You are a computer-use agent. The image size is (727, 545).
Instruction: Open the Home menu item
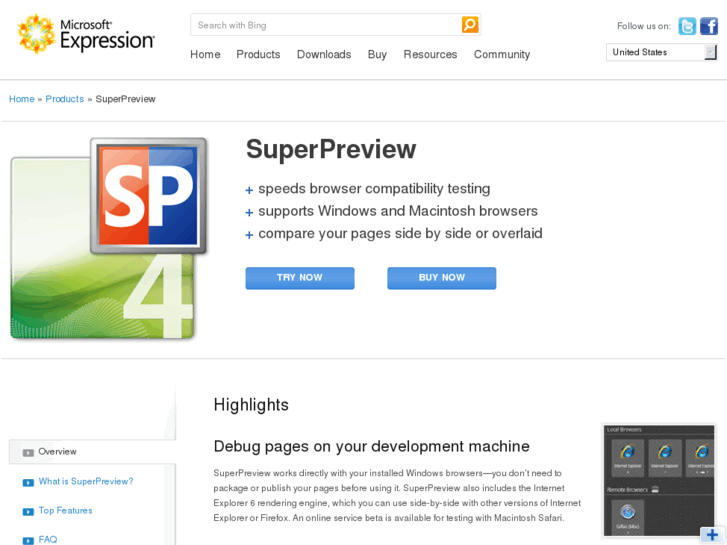tap(205, 54)
